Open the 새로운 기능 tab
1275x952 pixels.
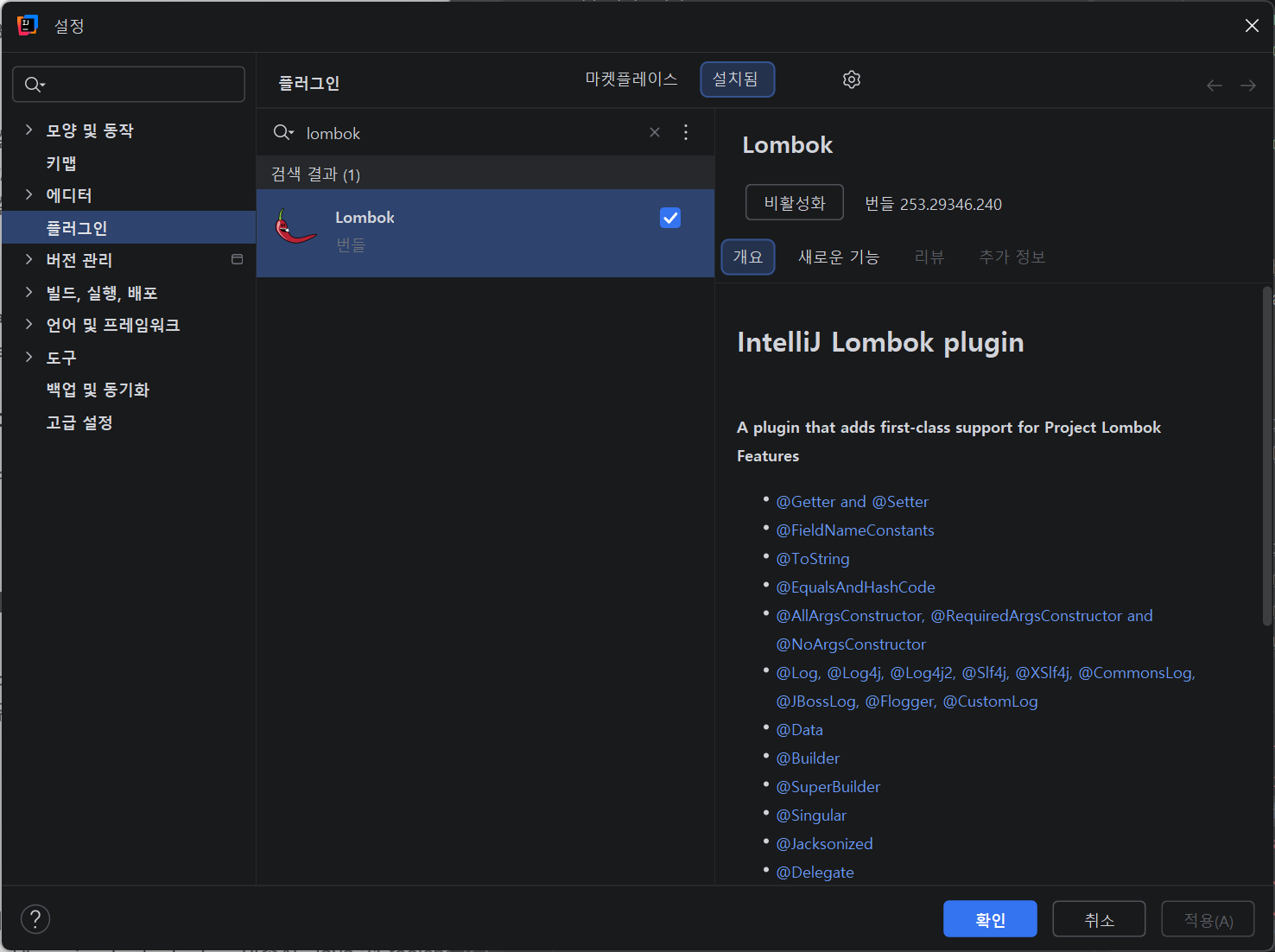tap(838, 257)
